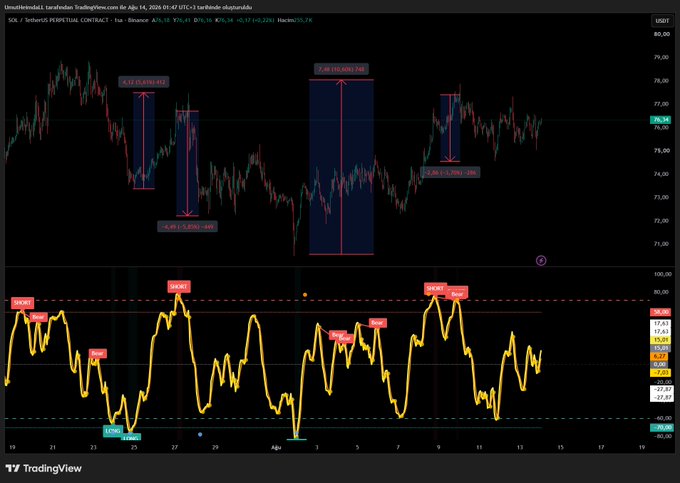Click the teal -70,00 indicator level label
This screenshot has width=680, height=483.
[660, 428]
